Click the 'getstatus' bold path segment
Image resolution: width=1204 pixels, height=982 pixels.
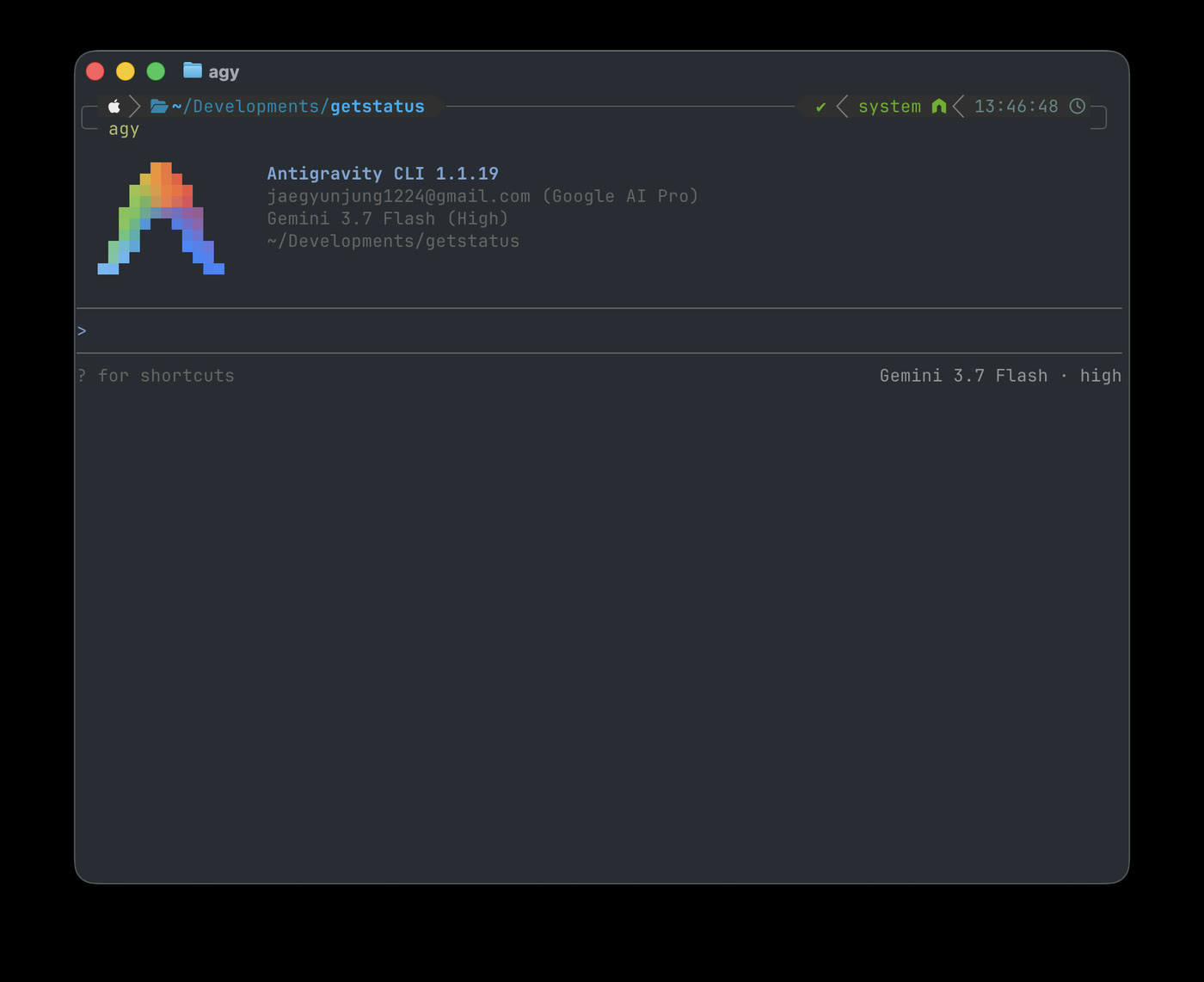378,107
